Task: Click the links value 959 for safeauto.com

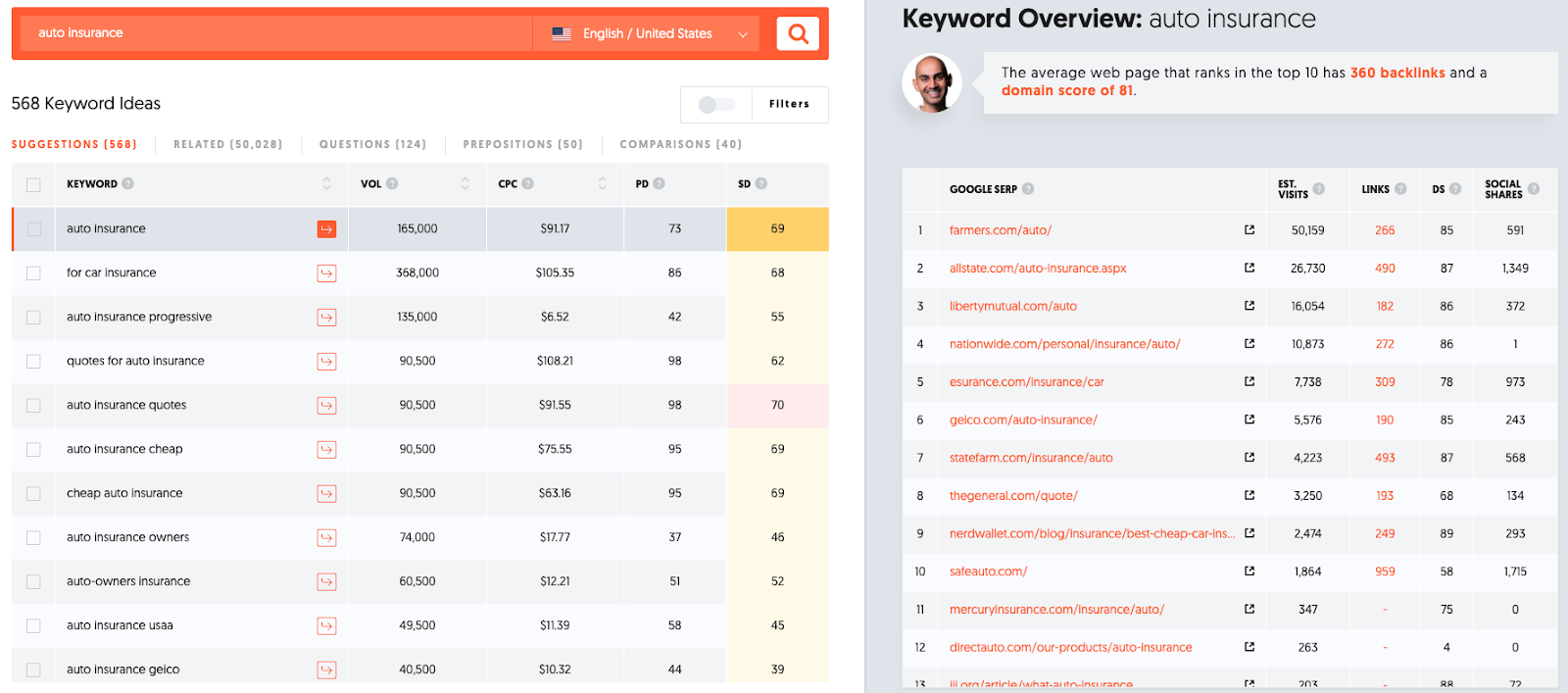Action: tap(1385, 571)
